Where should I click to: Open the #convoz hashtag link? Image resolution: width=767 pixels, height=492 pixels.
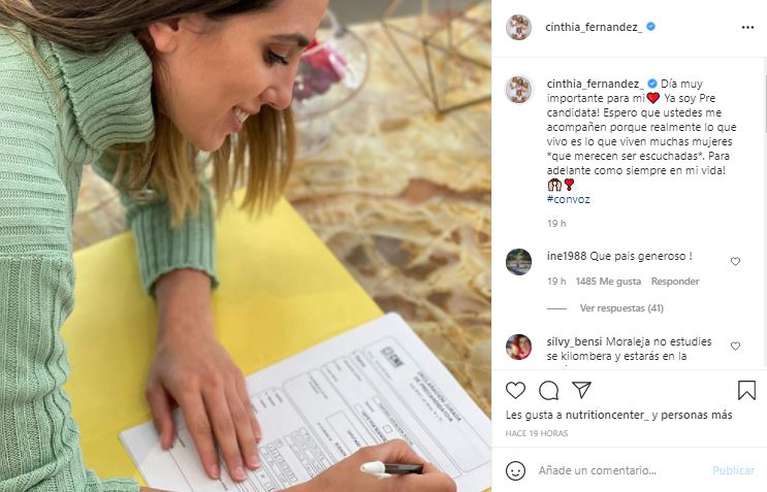pos(568,200)
